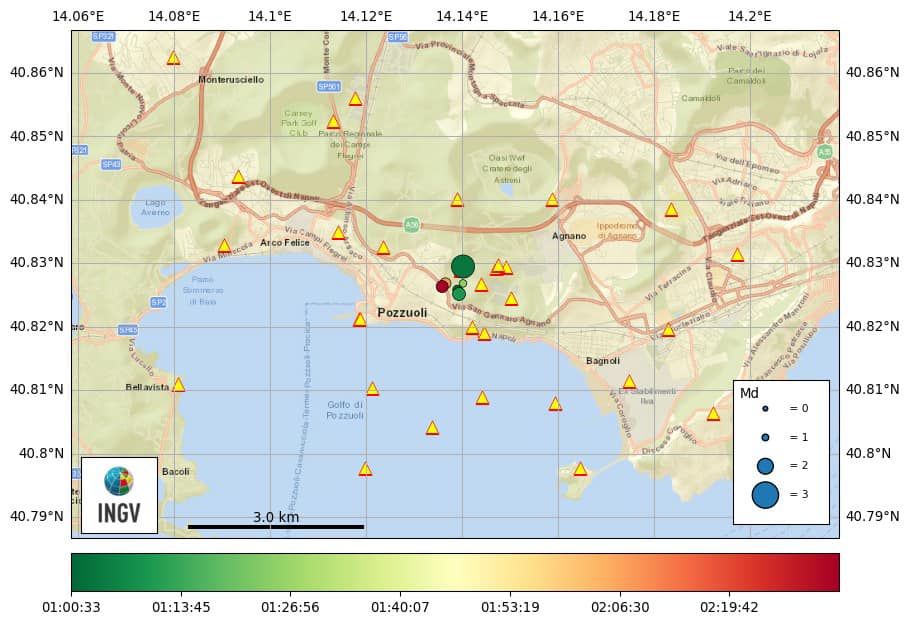Click the dark green start of the colorbar
Screen dimensions: 910x624
pos(80,573)
